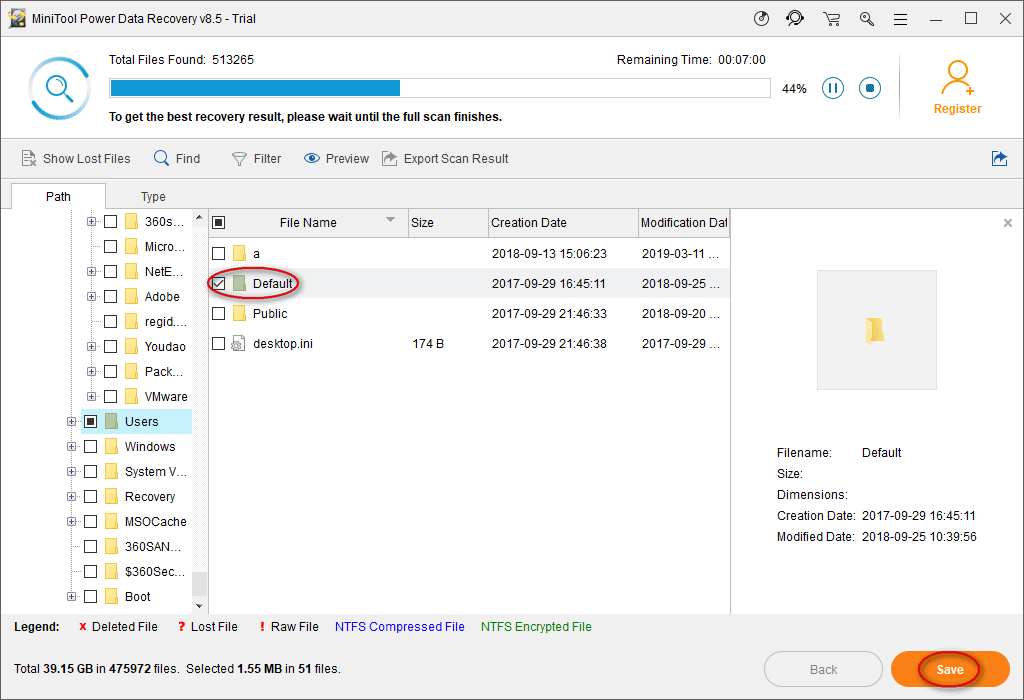Click the File Name sort arrow

click(391, 220)
